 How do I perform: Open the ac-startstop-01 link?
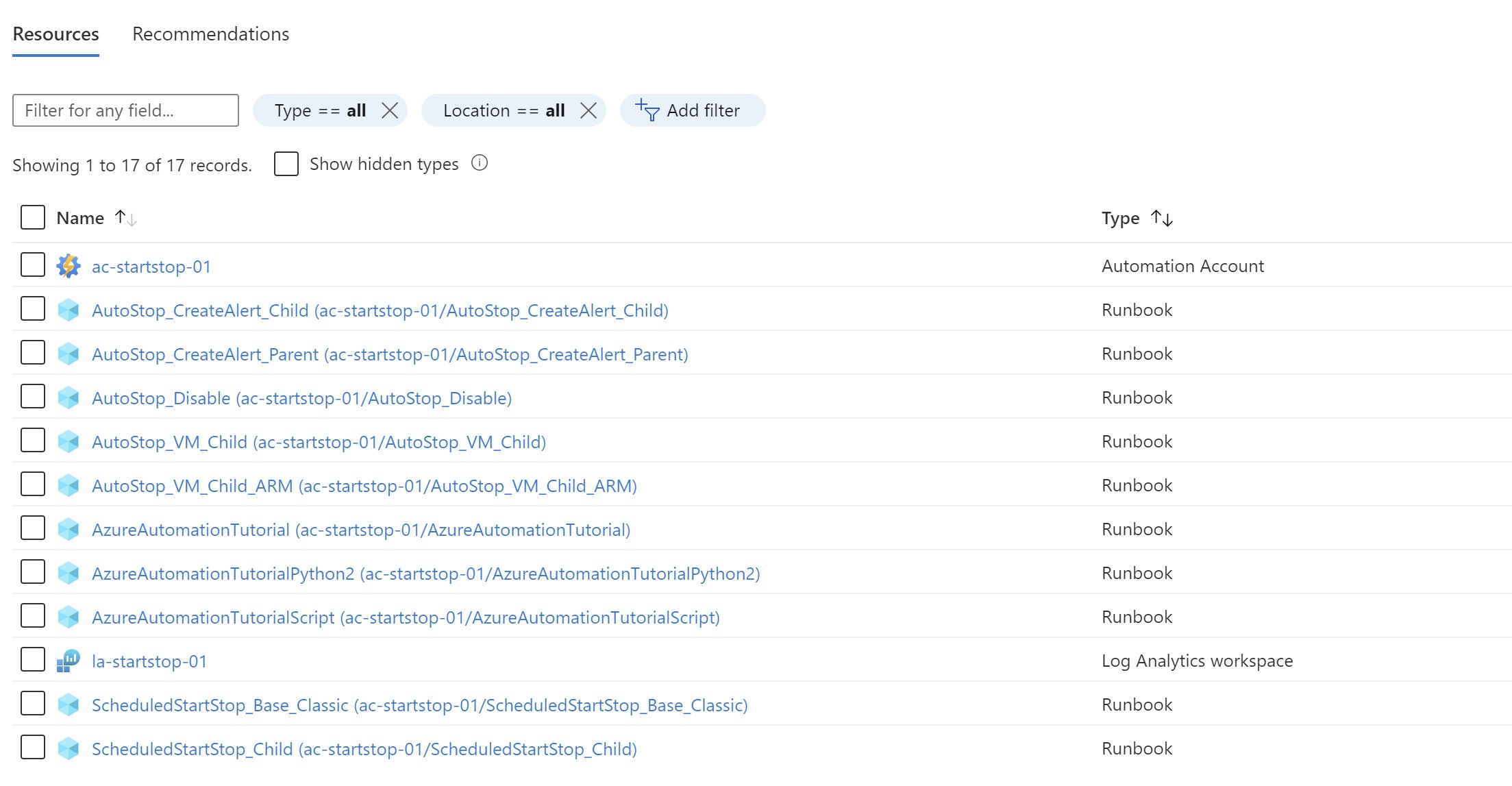tap(151, 267)
